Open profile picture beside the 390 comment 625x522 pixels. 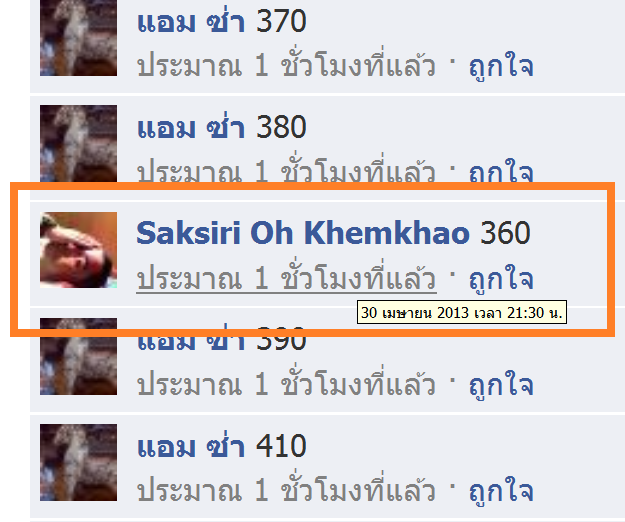(79, 357)
